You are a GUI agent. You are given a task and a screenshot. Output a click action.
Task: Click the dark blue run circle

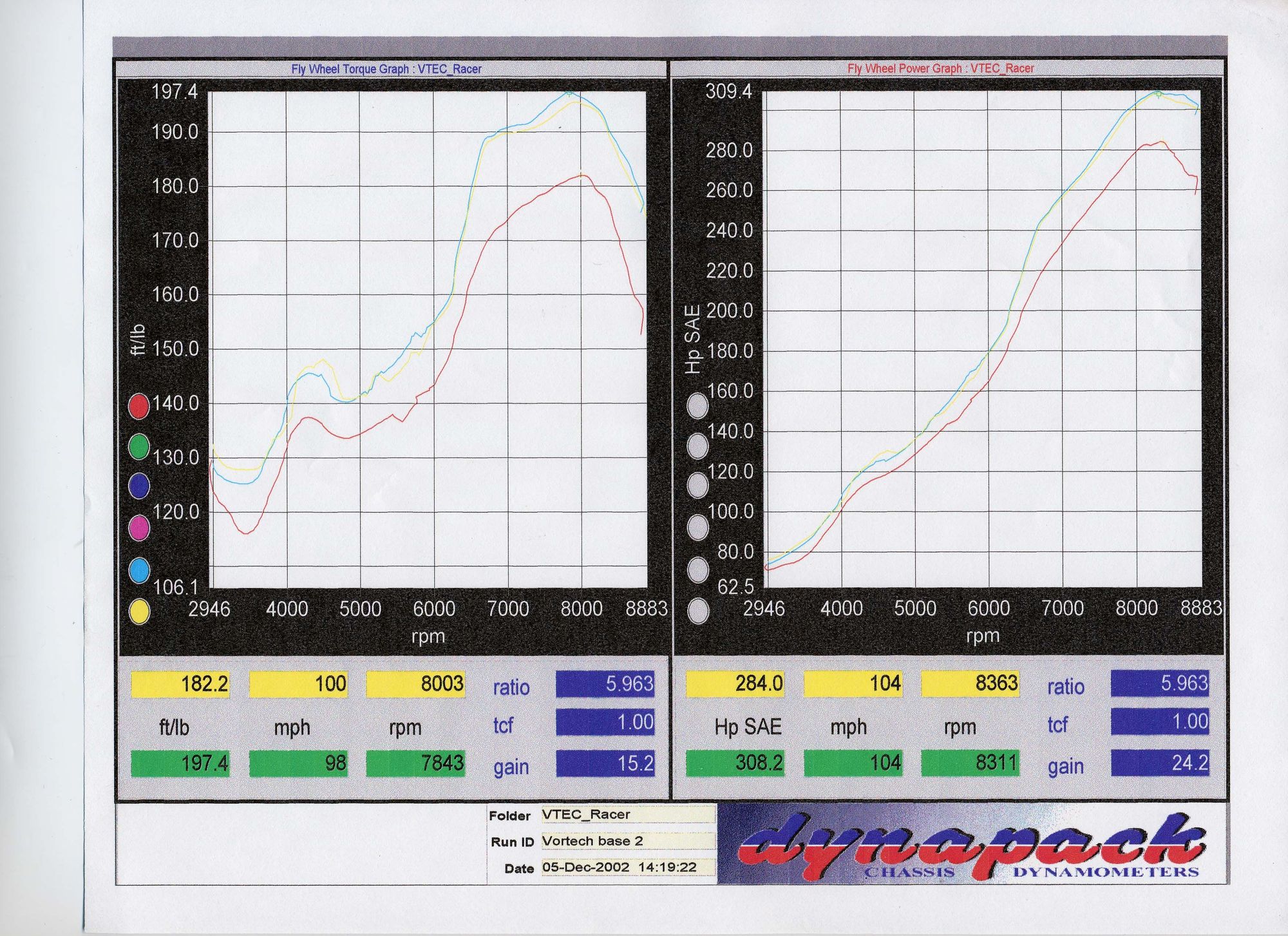click(139, 486)
